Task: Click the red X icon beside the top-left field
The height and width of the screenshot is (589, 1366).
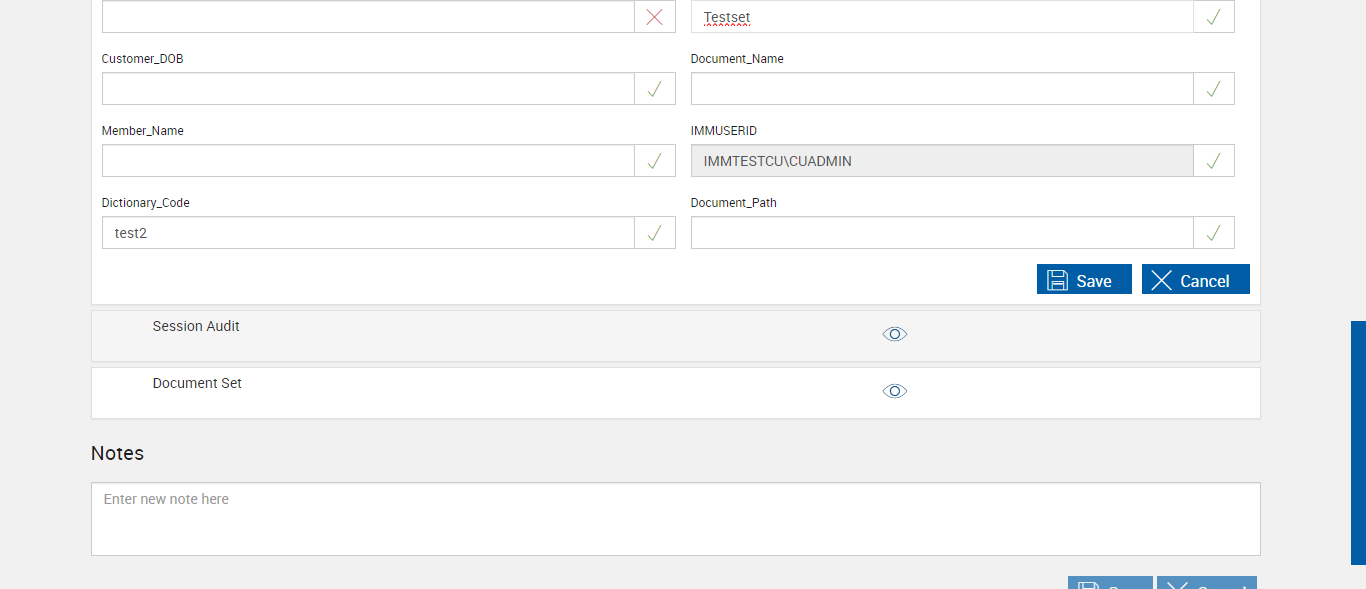Action: tap(655, 17)
